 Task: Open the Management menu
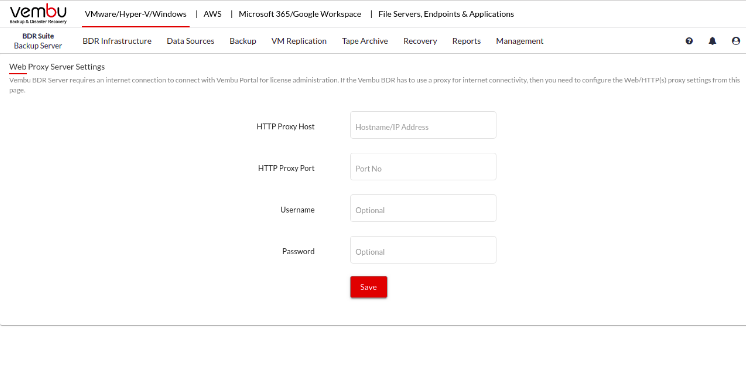[x=520, y=41]
